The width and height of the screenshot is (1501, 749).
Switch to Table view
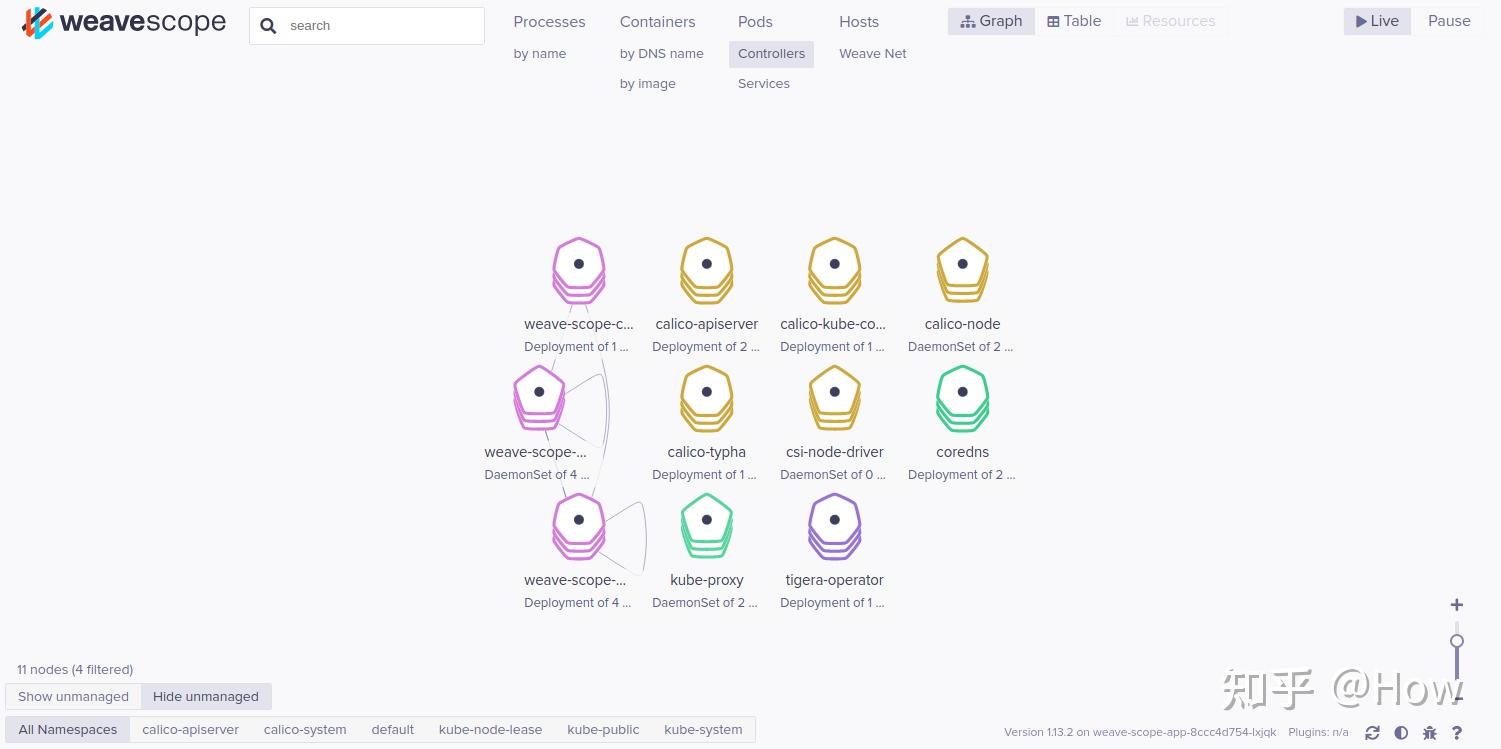tap(1074, 21)
